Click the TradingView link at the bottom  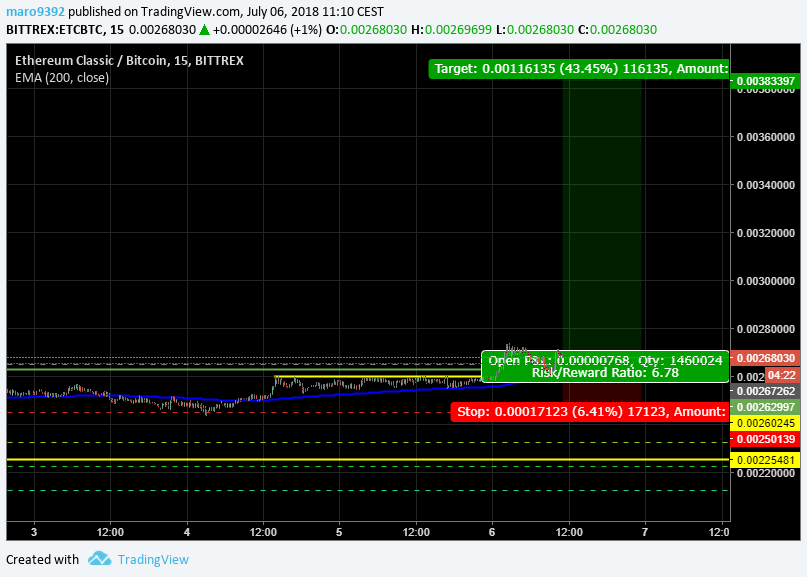[153, 559]
